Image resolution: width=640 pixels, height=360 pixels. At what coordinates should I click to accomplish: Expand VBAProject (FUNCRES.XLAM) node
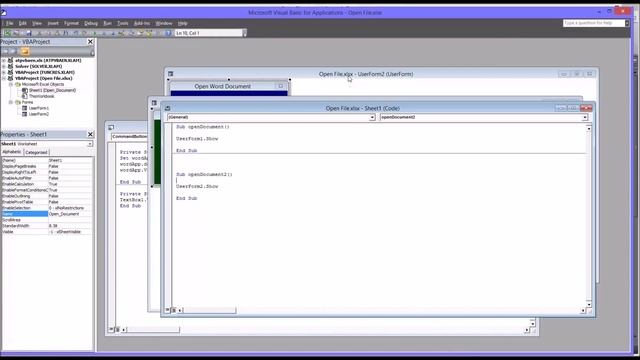coord(4,72)
